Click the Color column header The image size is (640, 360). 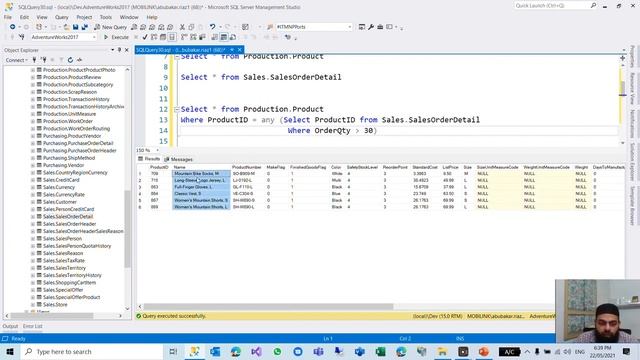(x=336, y=167)
